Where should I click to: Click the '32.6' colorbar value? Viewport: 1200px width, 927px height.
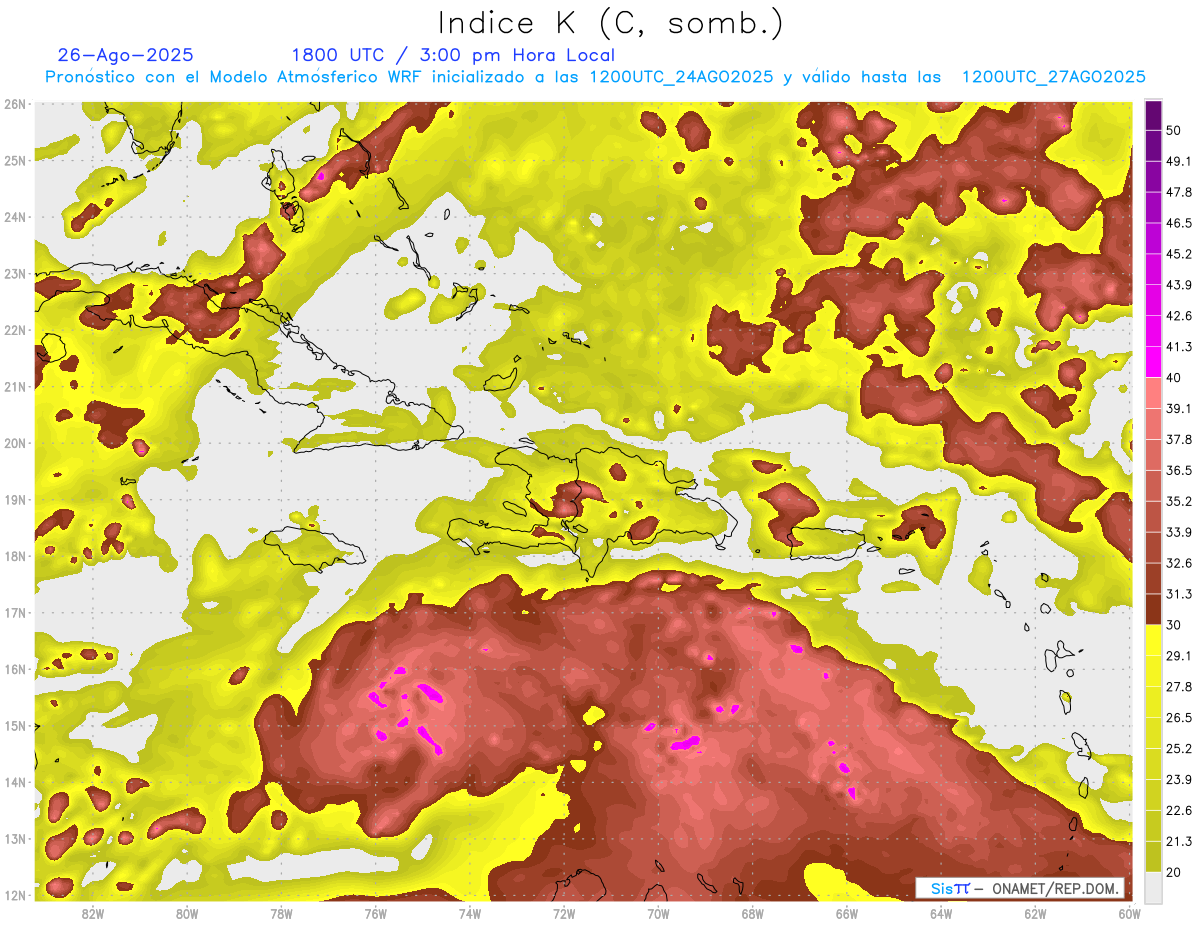[x=1179, y=562]
